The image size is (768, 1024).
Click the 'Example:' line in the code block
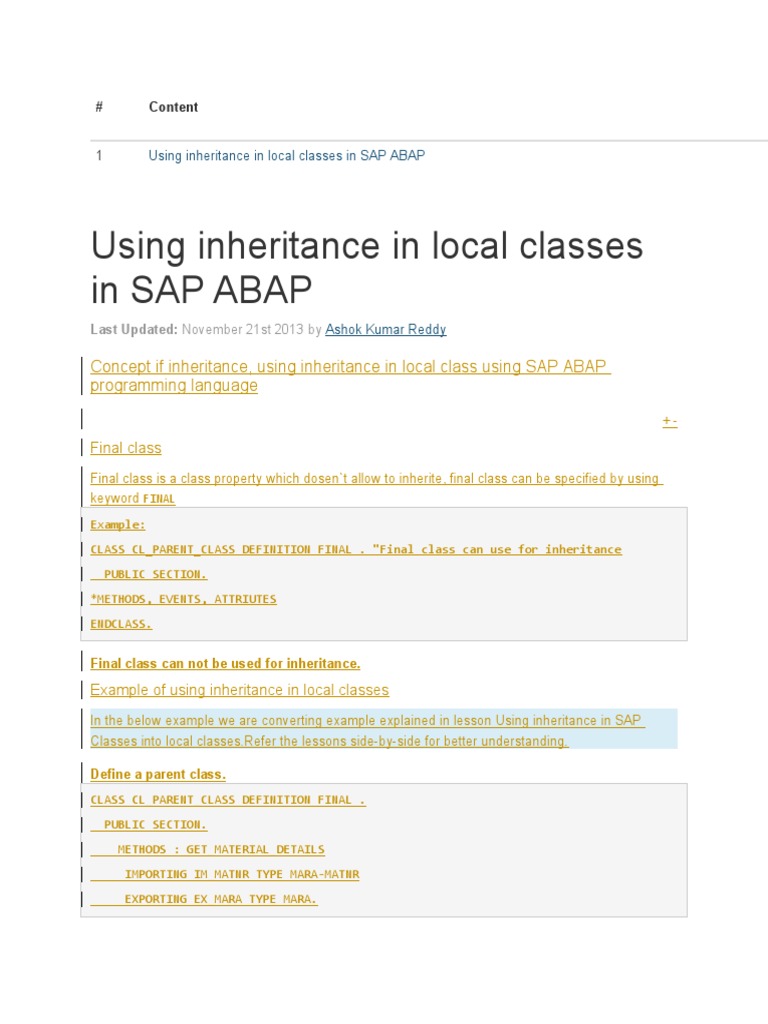click(x=117, y=524)
